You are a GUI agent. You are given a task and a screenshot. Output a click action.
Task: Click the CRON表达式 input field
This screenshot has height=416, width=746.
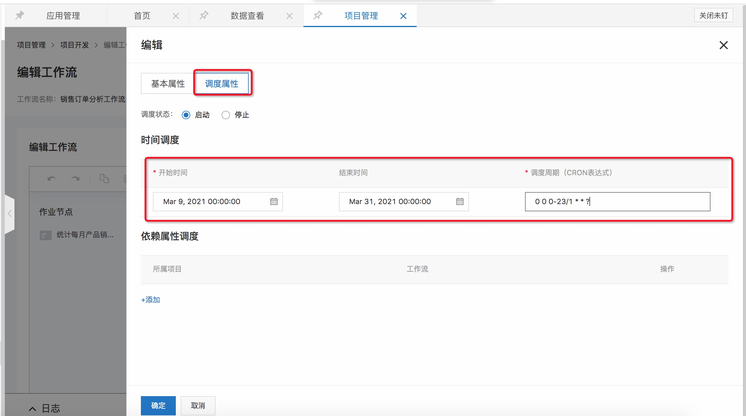618,201
